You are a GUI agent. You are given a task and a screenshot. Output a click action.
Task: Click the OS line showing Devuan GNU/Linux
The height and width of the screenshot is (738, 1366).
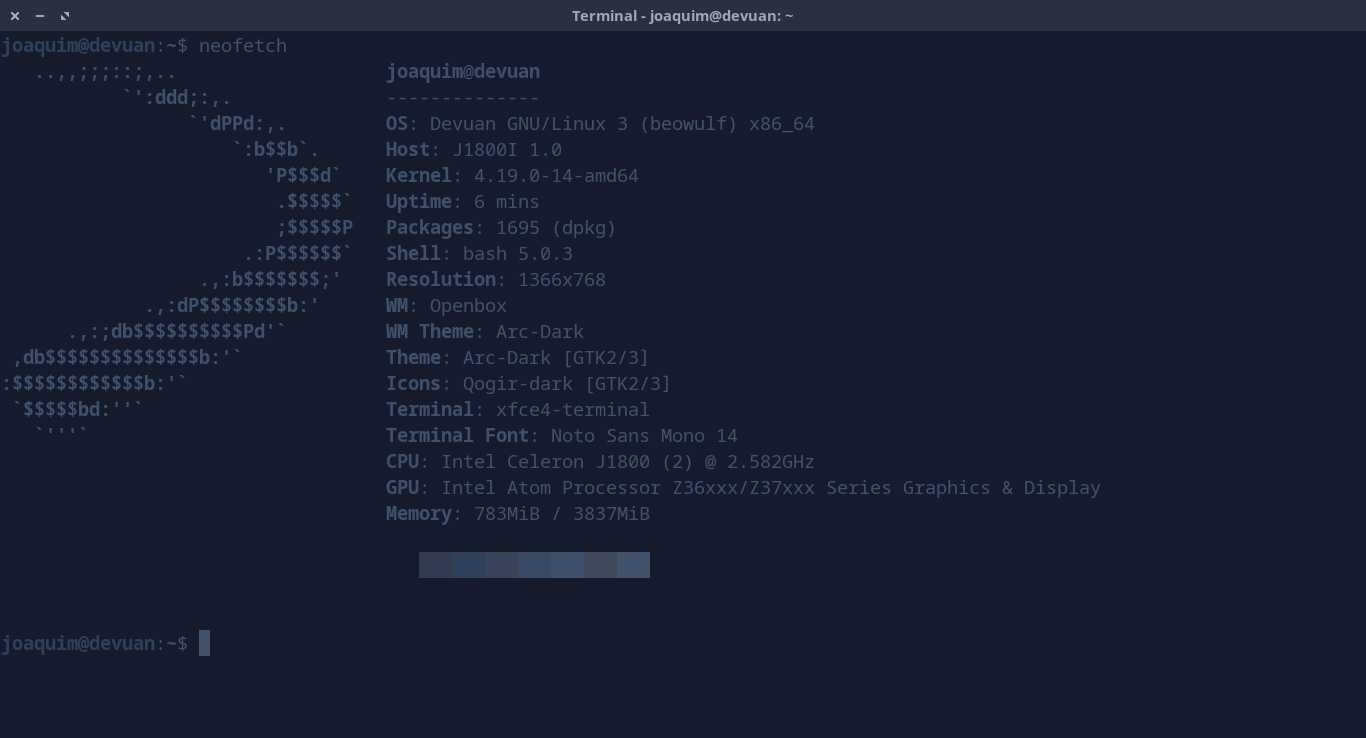click(x=600, y=124)
